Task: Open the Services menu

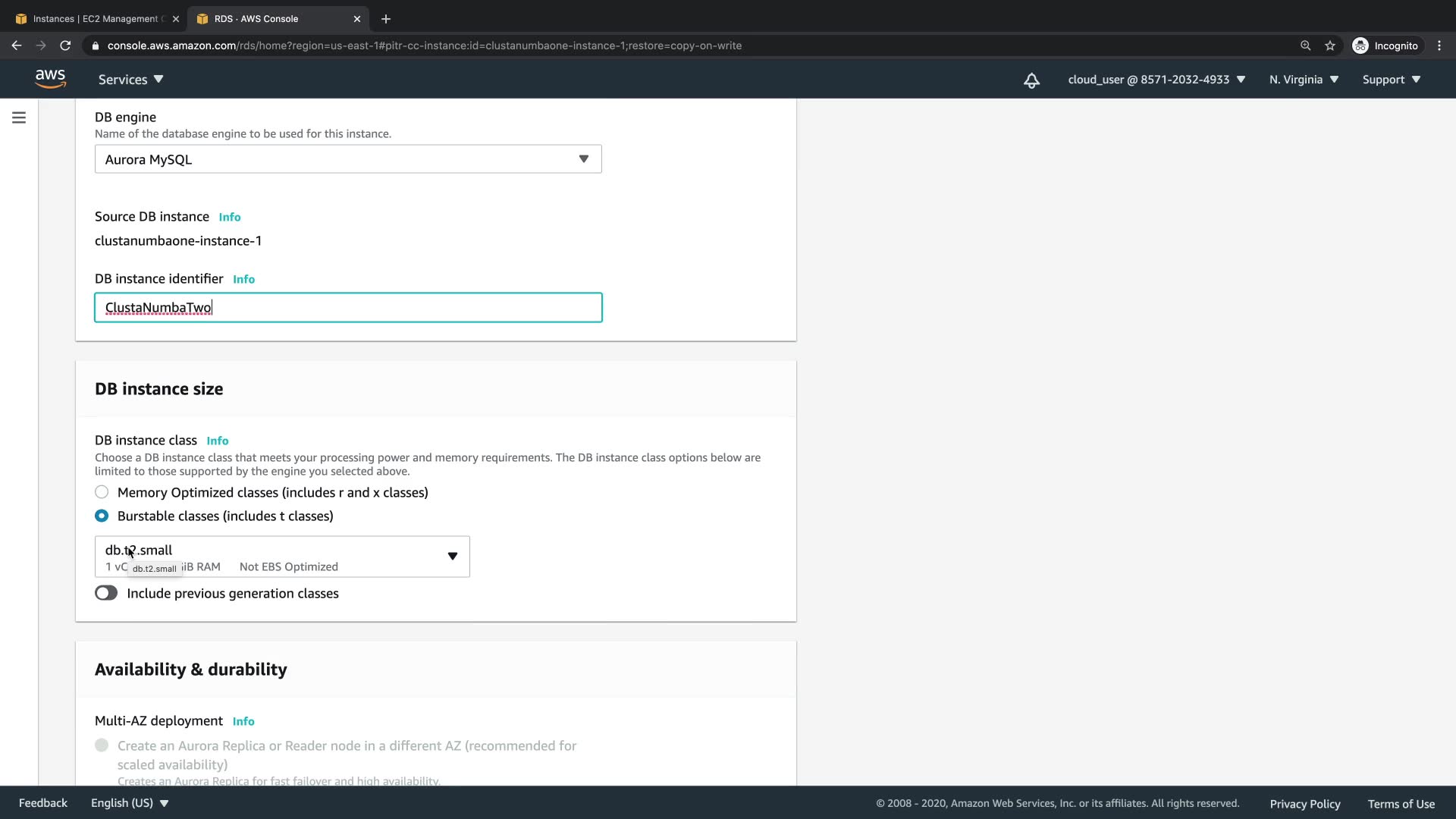Action: (130, 80)
